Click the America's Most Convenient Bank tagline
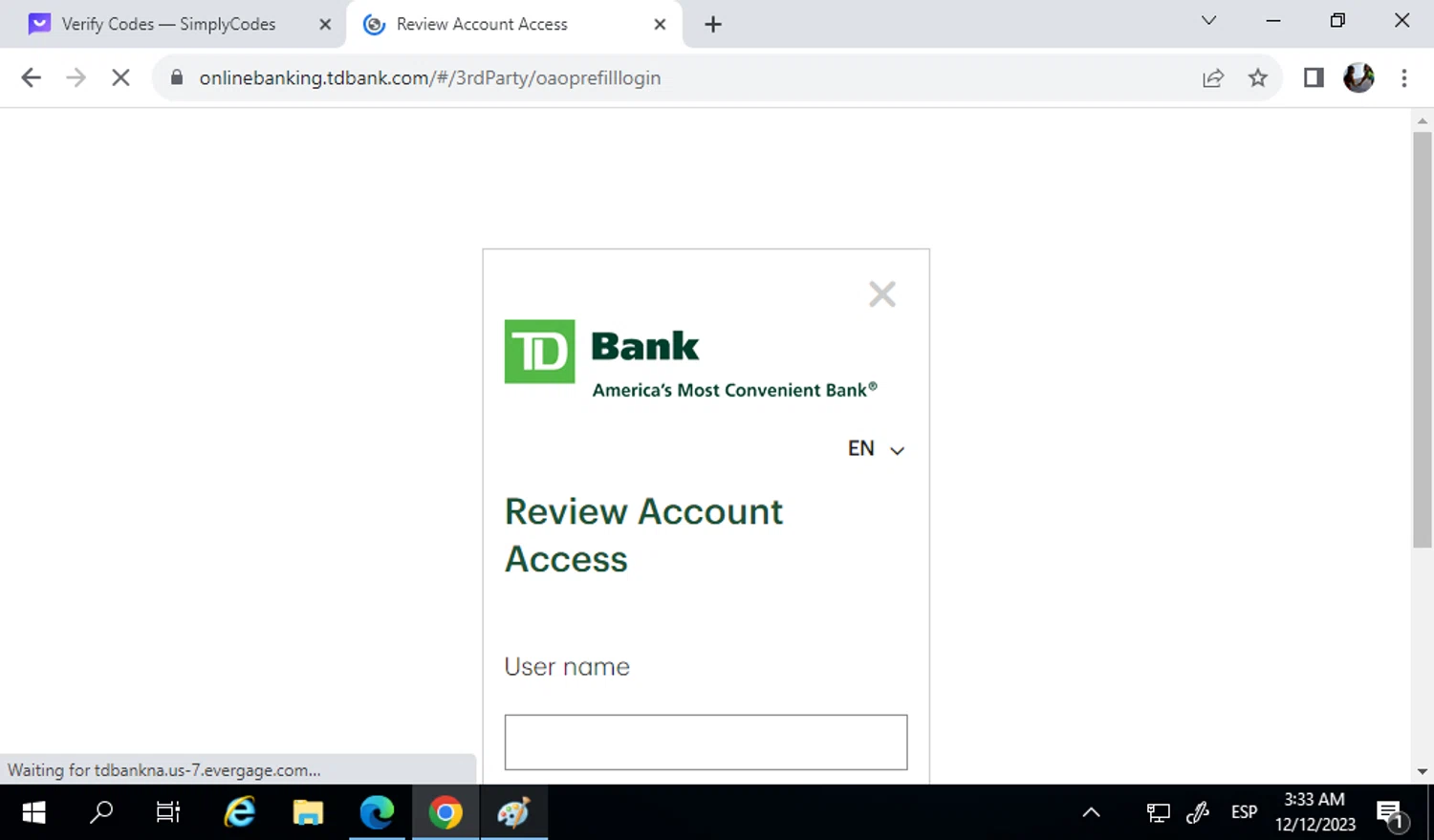 pyautogui.click(x=734, y=390)
